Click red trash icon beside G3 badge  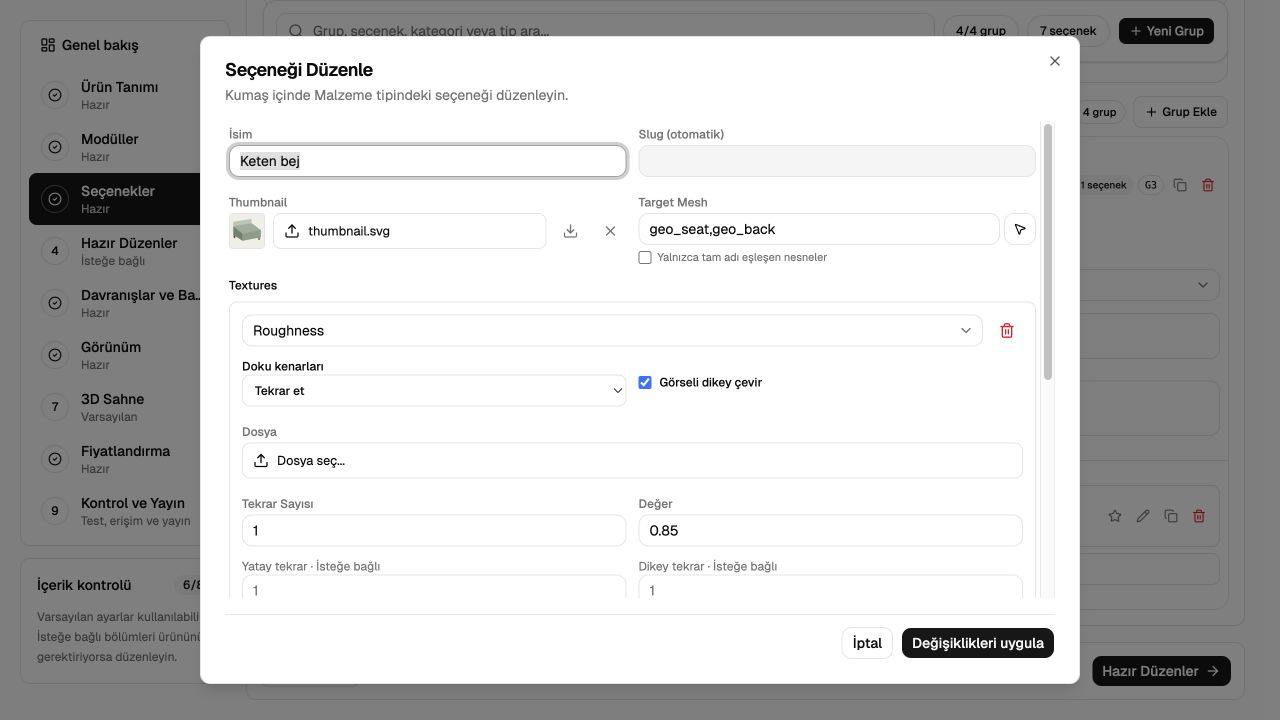[1208, 185]
